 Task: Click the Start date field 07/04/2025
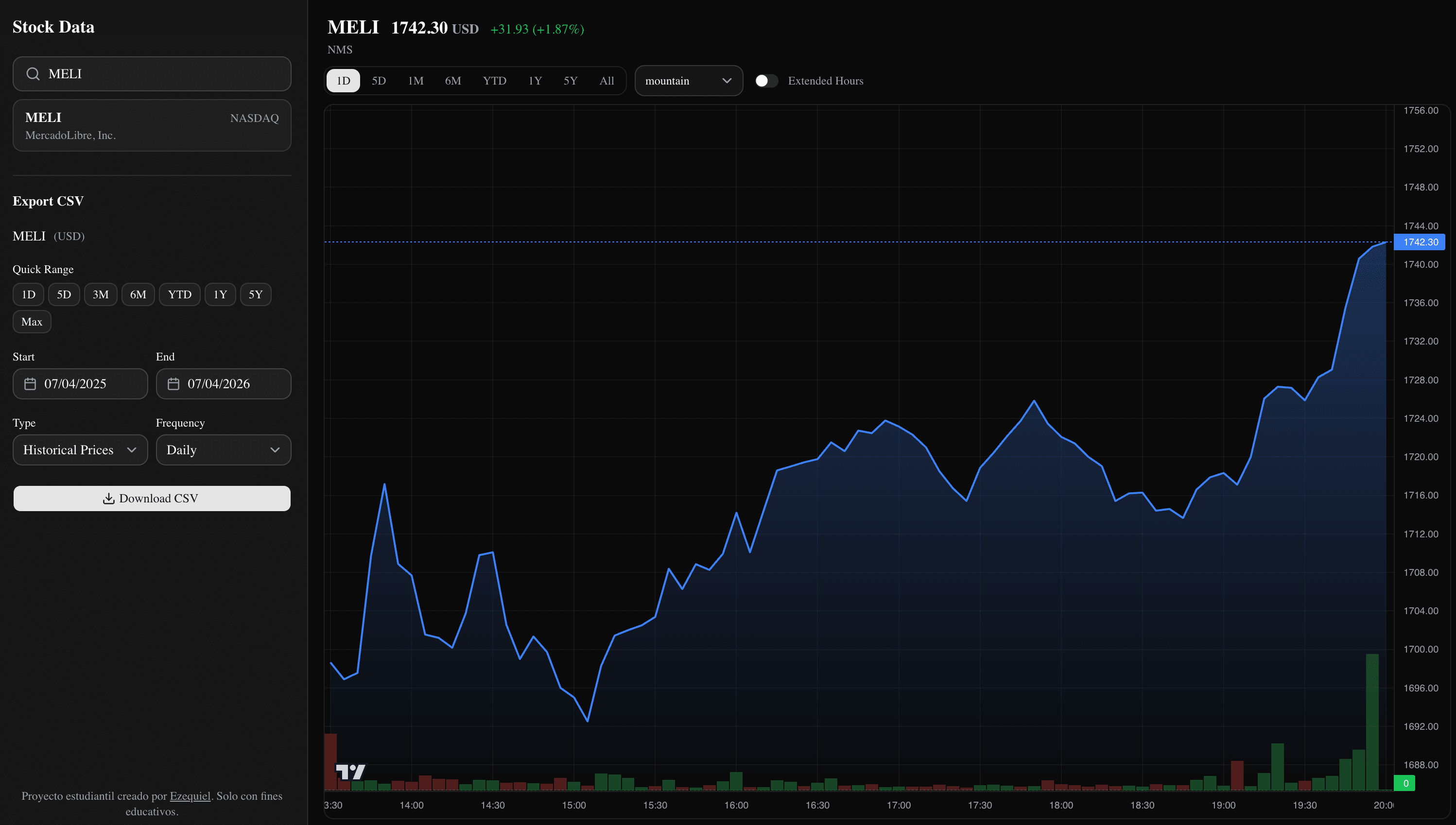coord(80,384)
